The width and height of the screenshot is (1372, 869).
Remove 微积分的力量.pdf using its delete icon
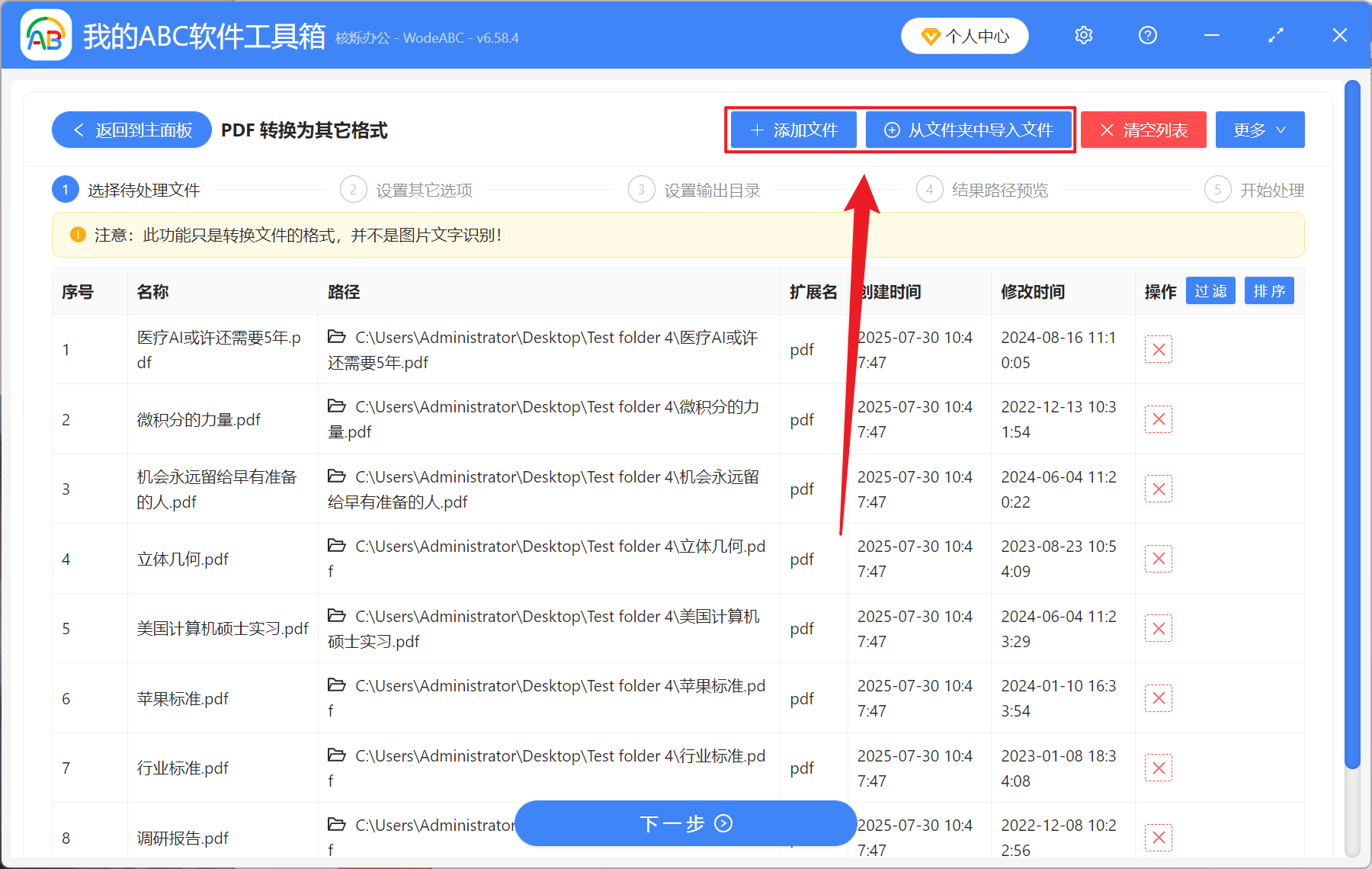pyautogui.click(x=1158, y=418)
